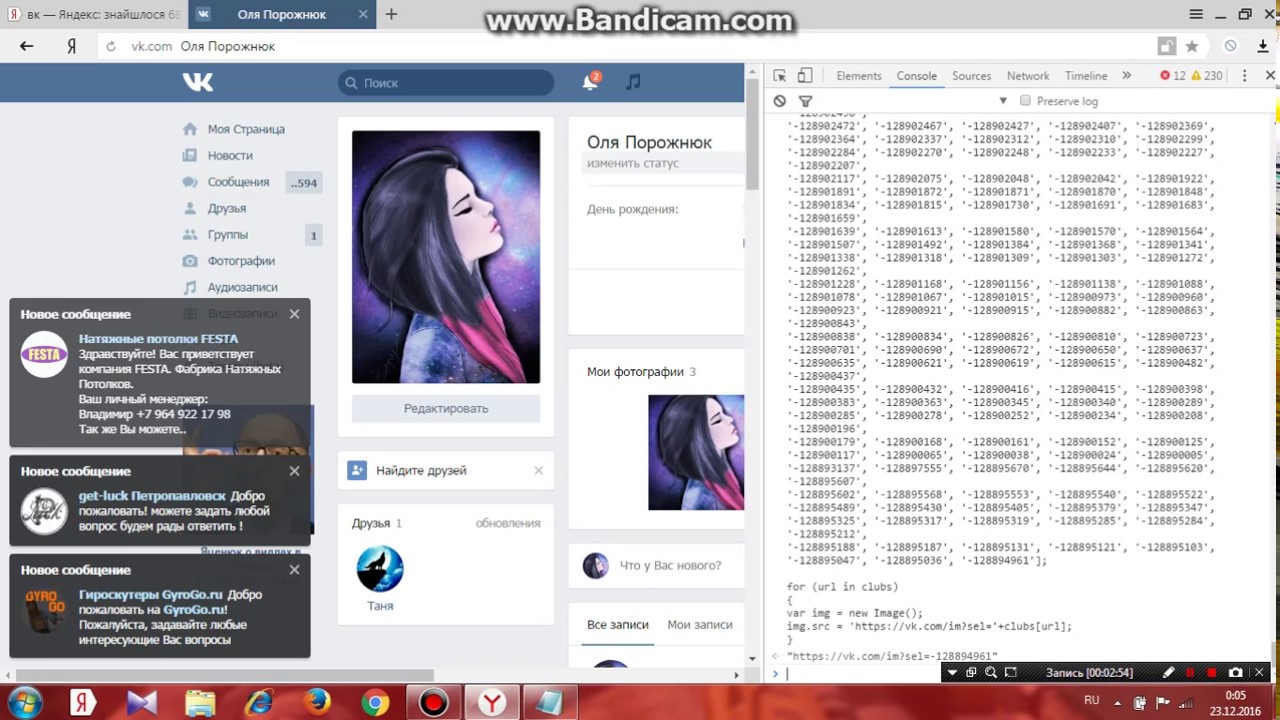The image size is (1280, 720).
Task: Toggle DevTools device toolbar icon
Action: click(805, 76)
